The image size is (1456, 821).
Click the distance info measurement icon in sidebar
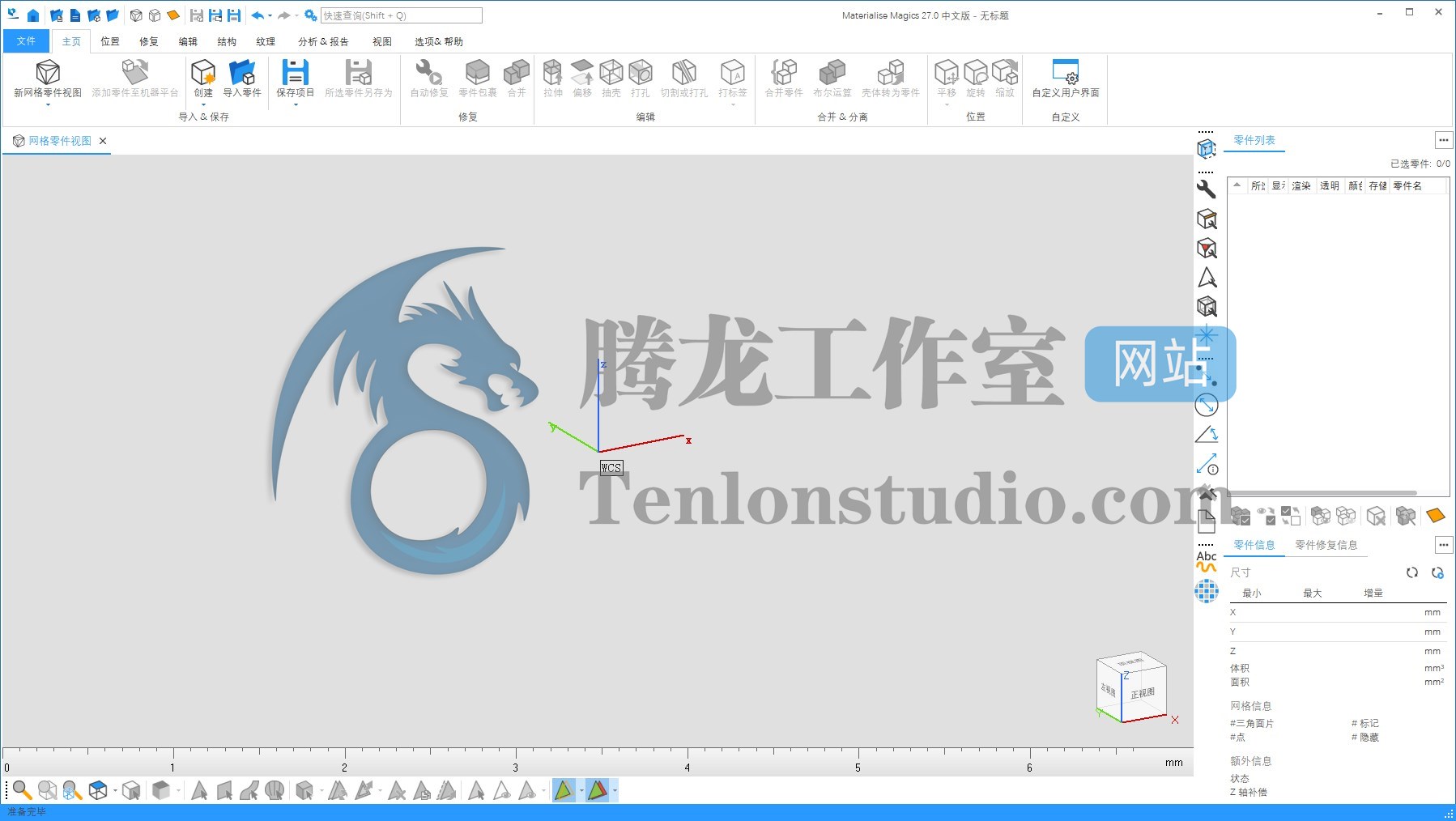(x=1207, y=465)
